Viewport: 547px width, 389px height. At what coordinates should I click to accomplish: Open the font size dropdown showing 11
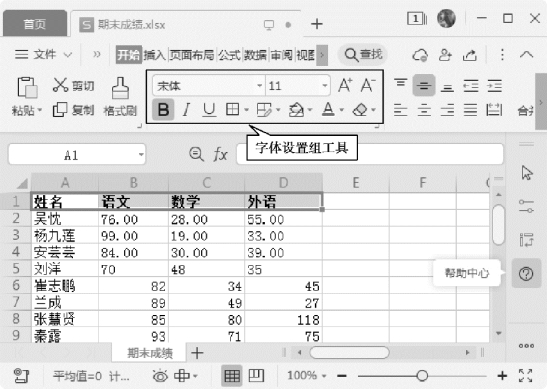tap(298, 86)
